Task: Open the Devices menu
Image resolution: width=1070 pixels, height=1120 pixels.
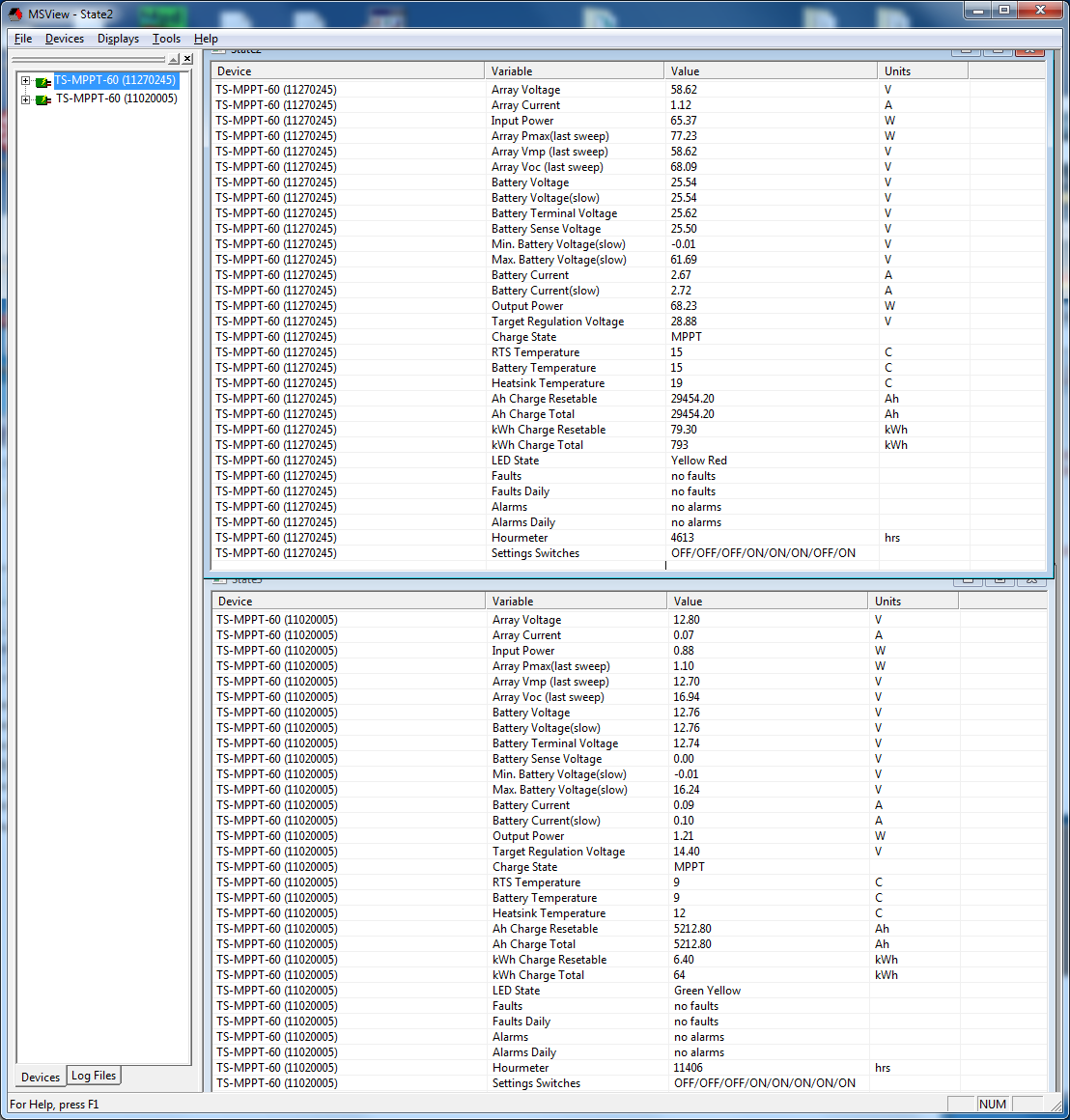Action: pyautogui.click(x=65, y=39)
